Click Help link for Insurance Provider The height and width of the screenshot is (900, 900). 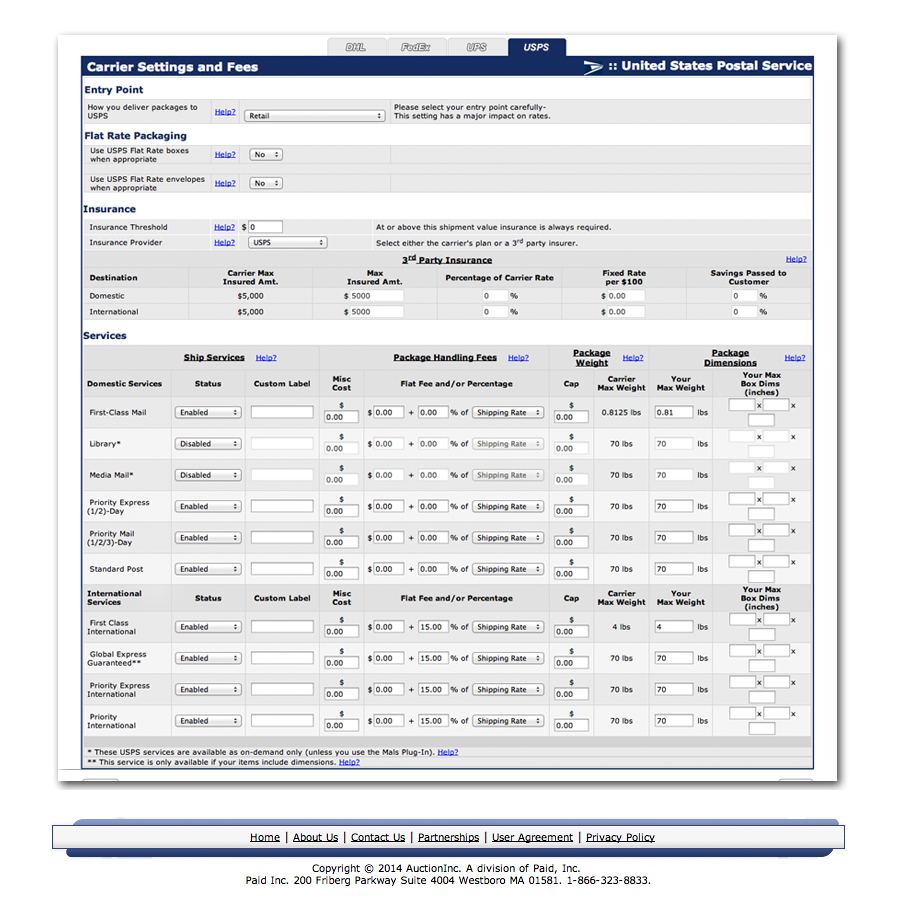(224, 243)
